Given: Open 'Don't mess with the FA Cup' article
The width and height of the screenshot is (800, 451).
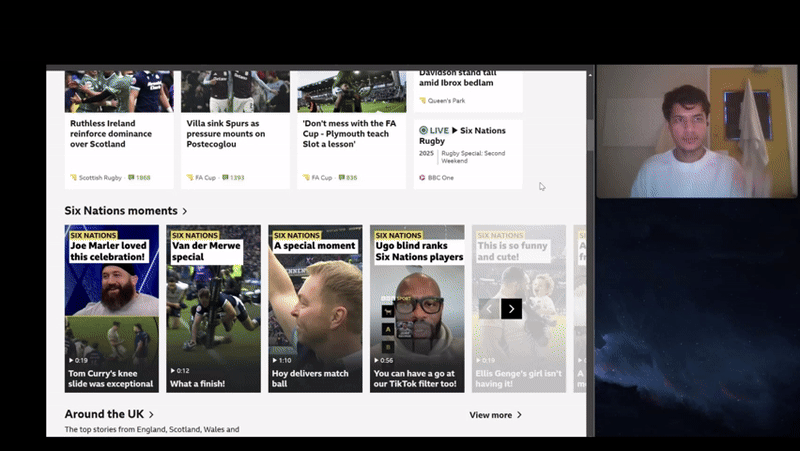Looking at the screenshot, I should 349,134.
